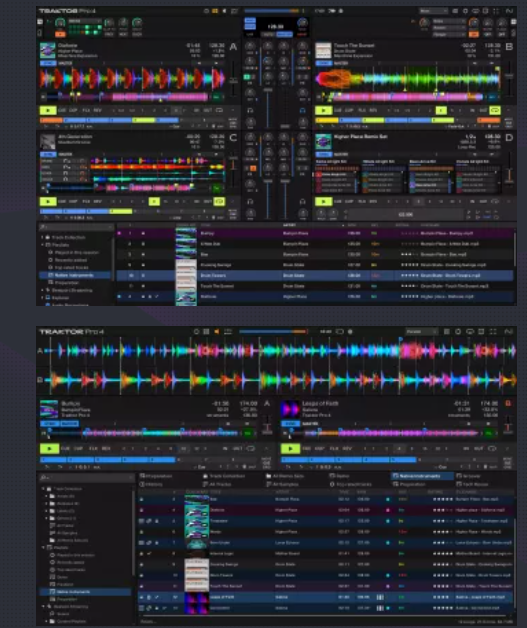527x628 pixels.
Task: Open History favorite tab in bottom browser
Action: point(151,484)
